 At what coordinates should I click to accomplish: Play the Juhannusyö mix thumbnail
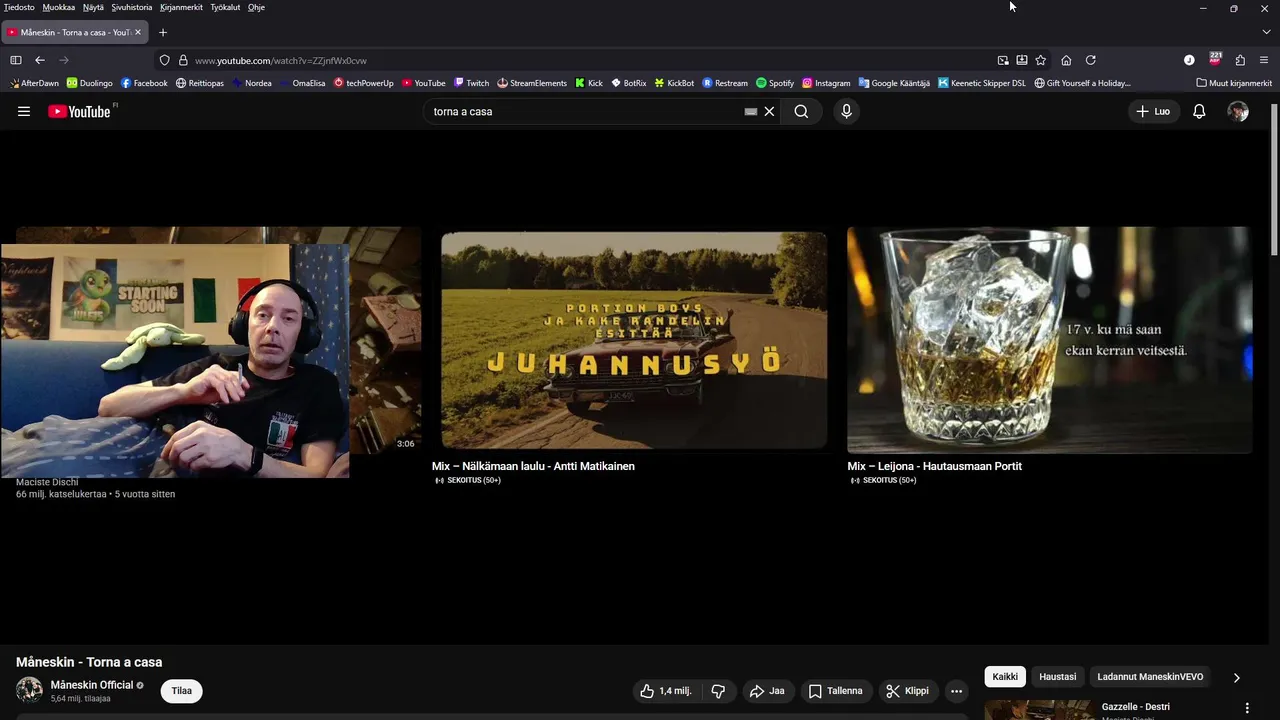pyautogui.click(x=634, y=340)
